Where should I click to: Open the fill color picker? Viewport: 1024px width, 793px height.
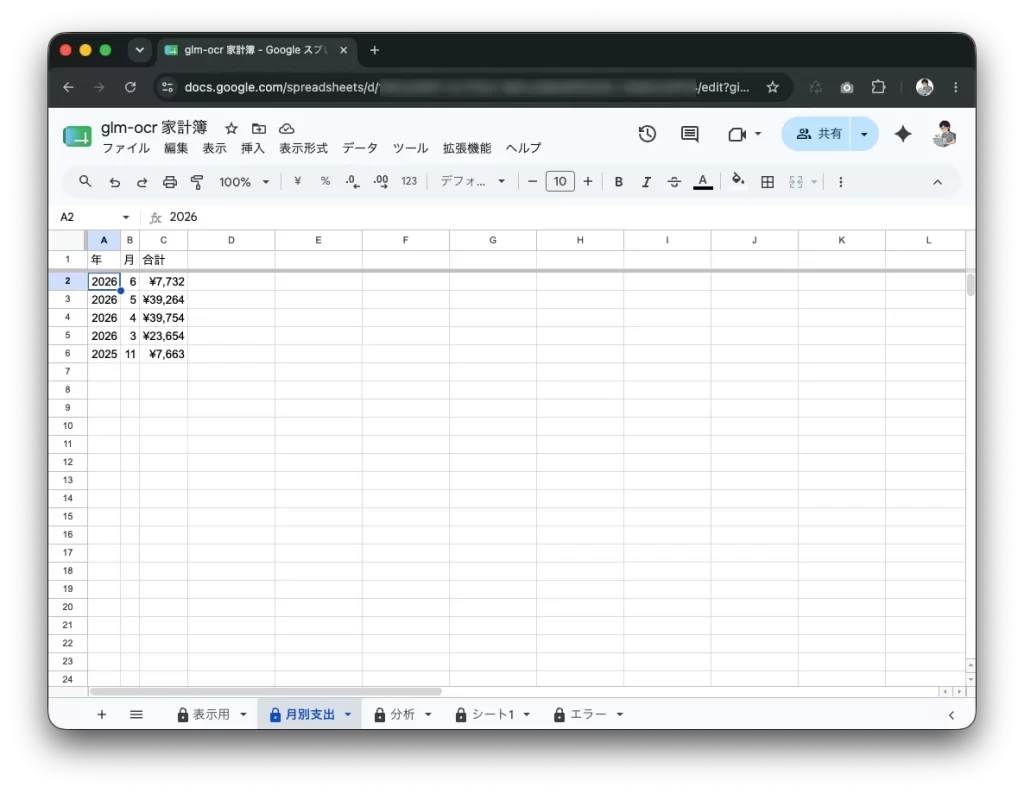click(x=738, y=180)
